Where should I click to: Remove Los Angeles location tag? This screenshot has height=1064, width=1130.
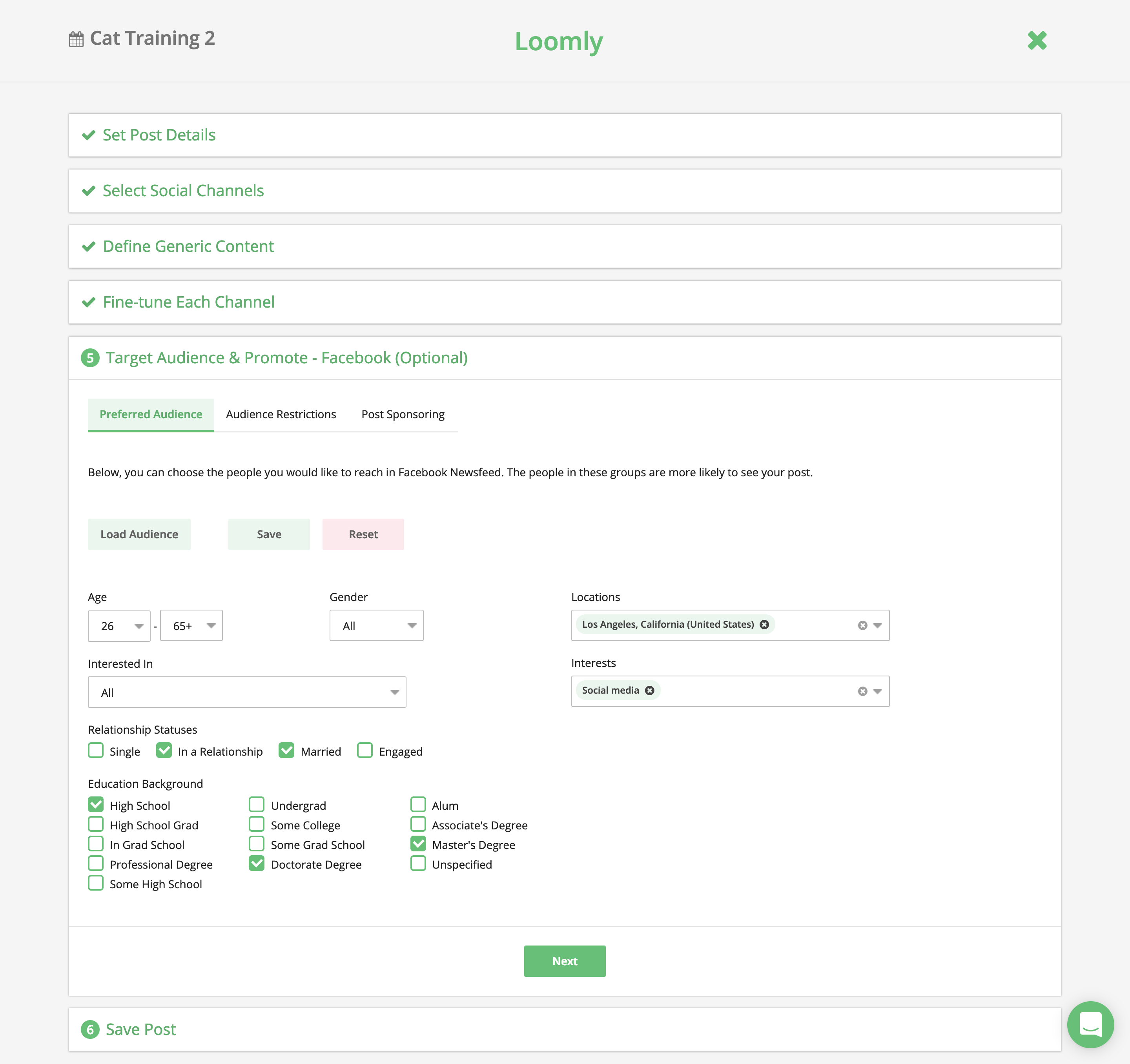coord(764,624)
